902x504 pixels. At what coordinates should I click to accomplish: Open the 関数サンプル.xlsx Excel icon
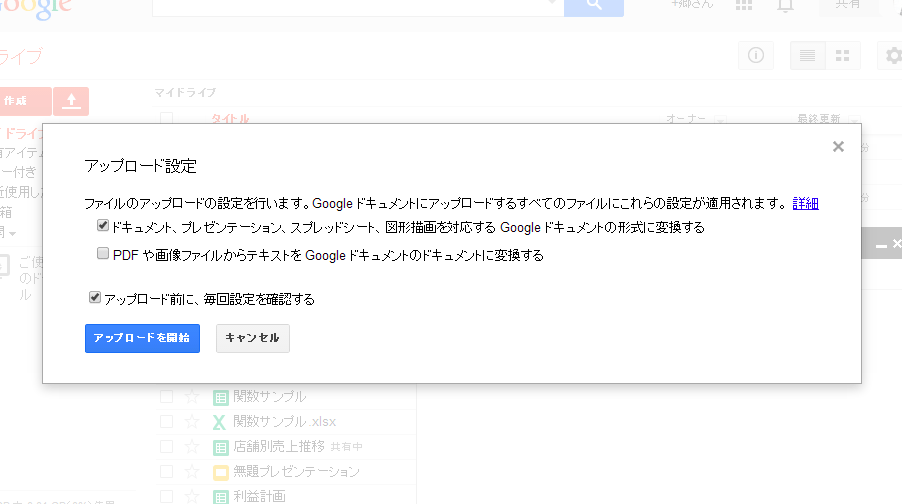coord(219,422)
